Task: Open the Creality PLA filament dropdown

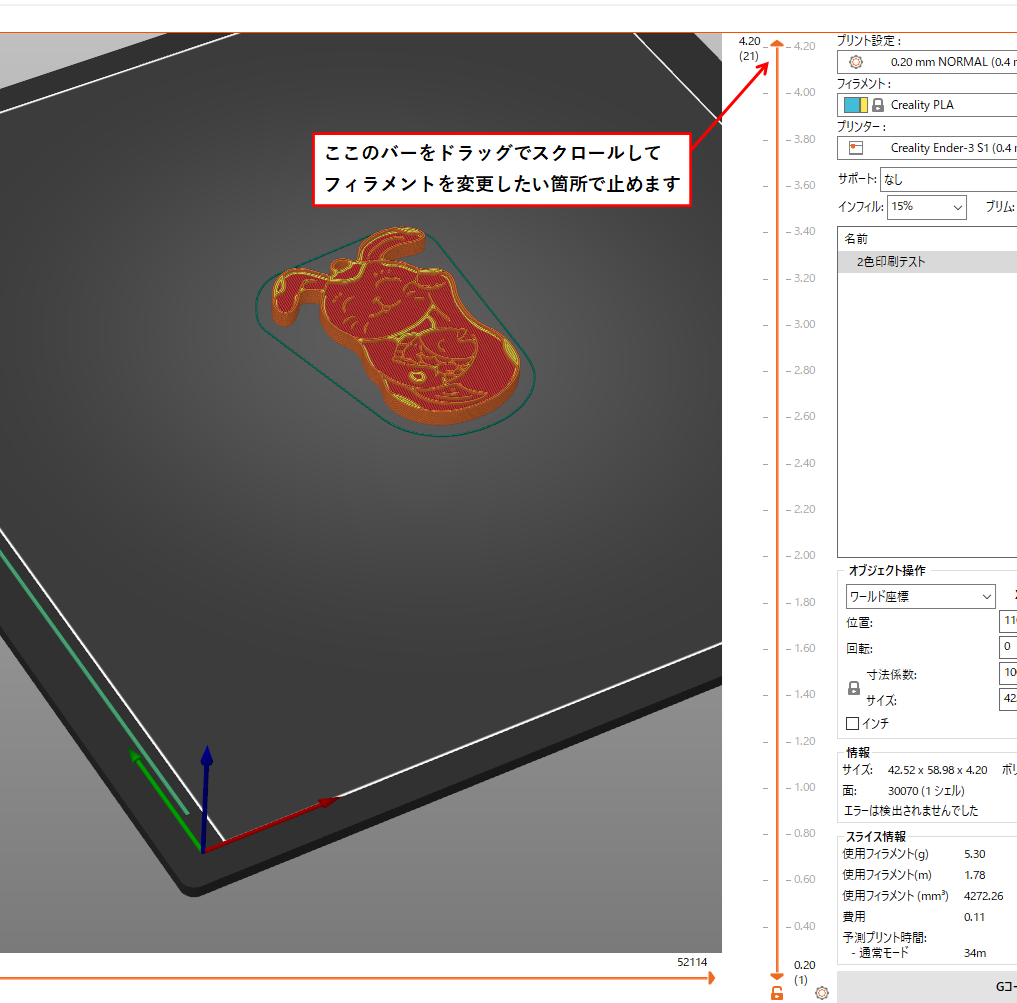Action: click(927, 105)
